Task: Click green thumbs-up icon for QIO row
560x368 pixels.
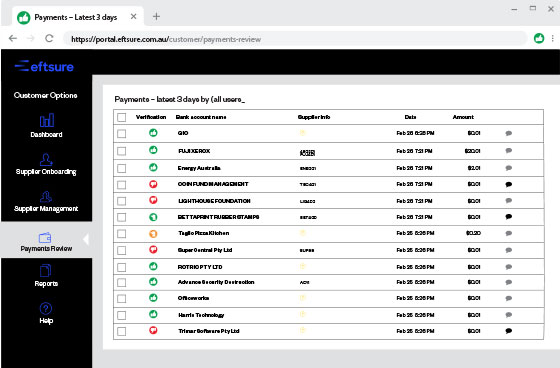Action: 153,133
